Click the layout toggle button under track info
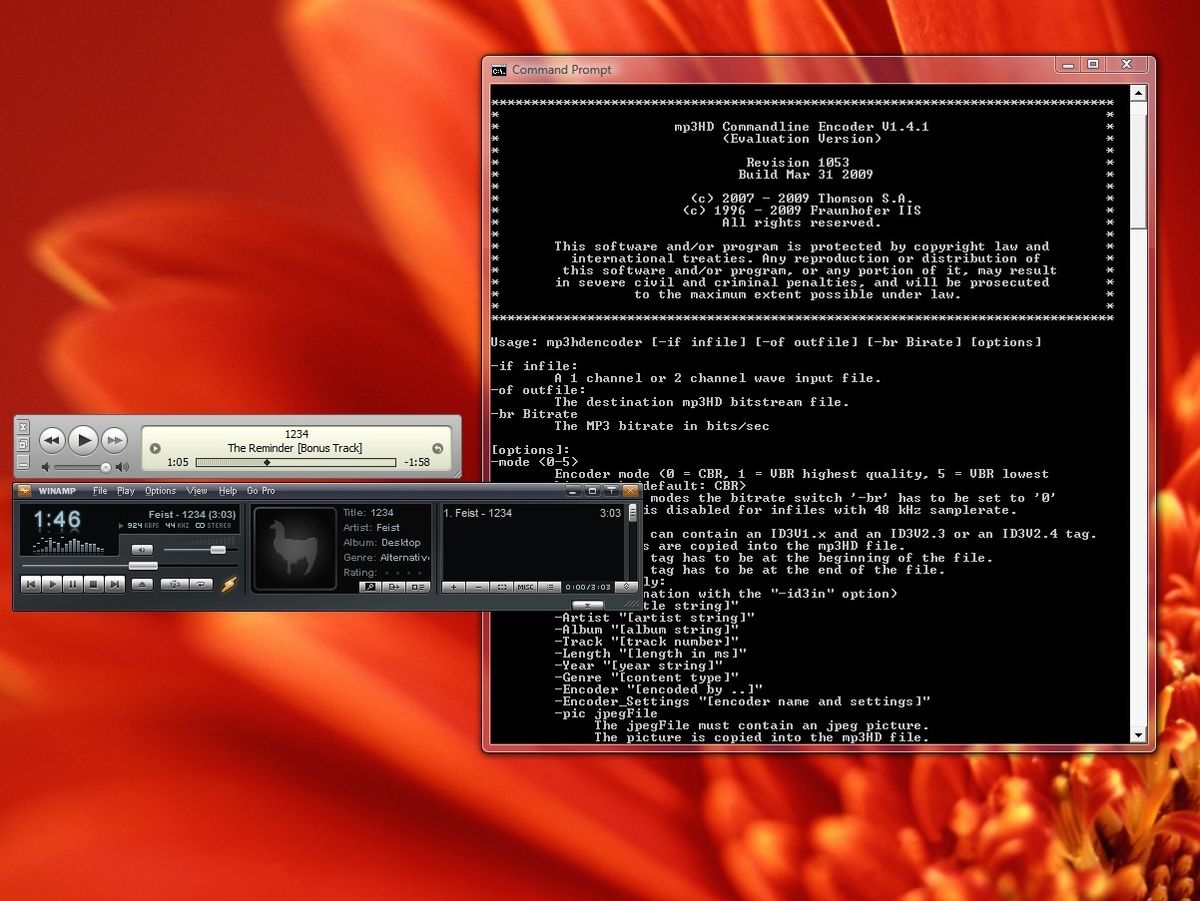Image resolution: width=1200 pixels, height=901 pixels. 418,587
